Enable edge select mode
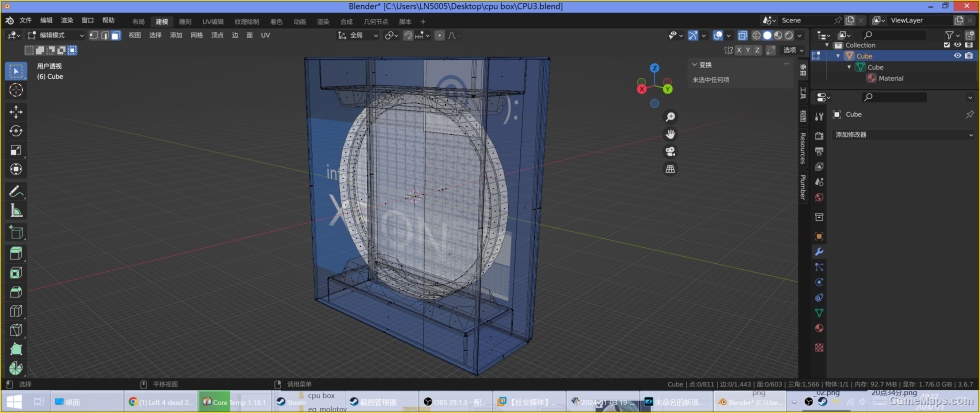The image size is (980, 413). [105, 36]
